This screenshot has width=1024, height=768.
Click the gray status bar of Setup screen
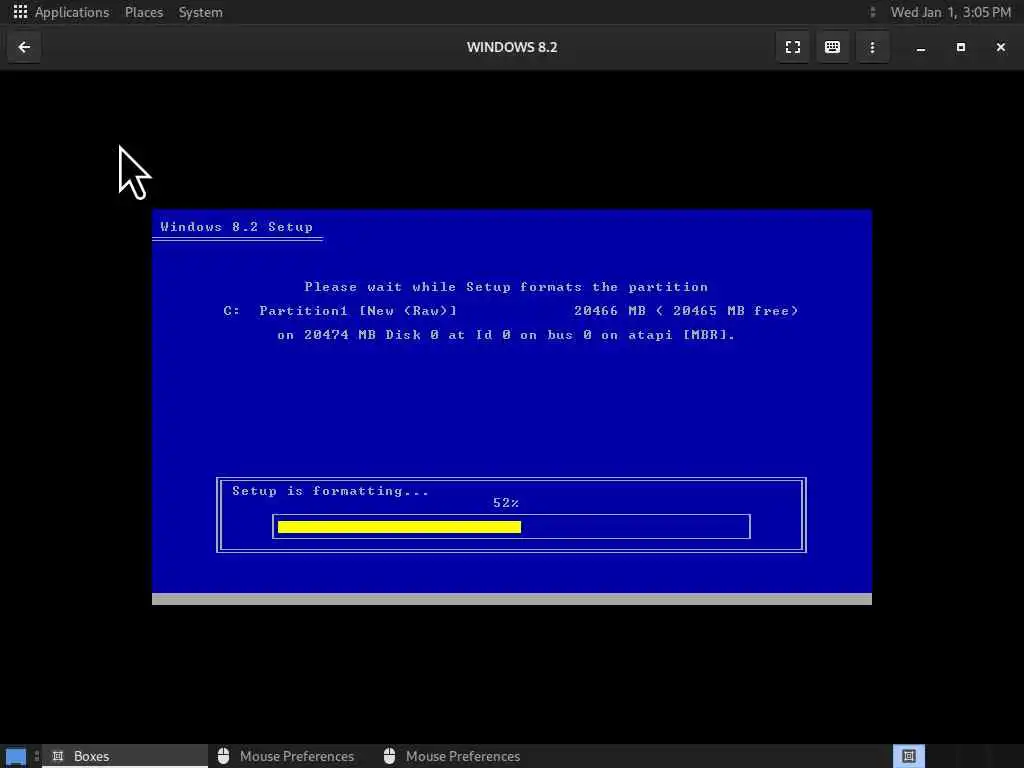coord(512,599)
